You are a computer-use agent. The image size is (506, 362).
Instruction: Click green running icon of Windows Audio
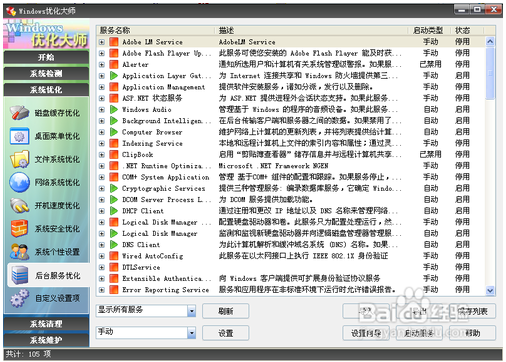(x=114, y=109)
